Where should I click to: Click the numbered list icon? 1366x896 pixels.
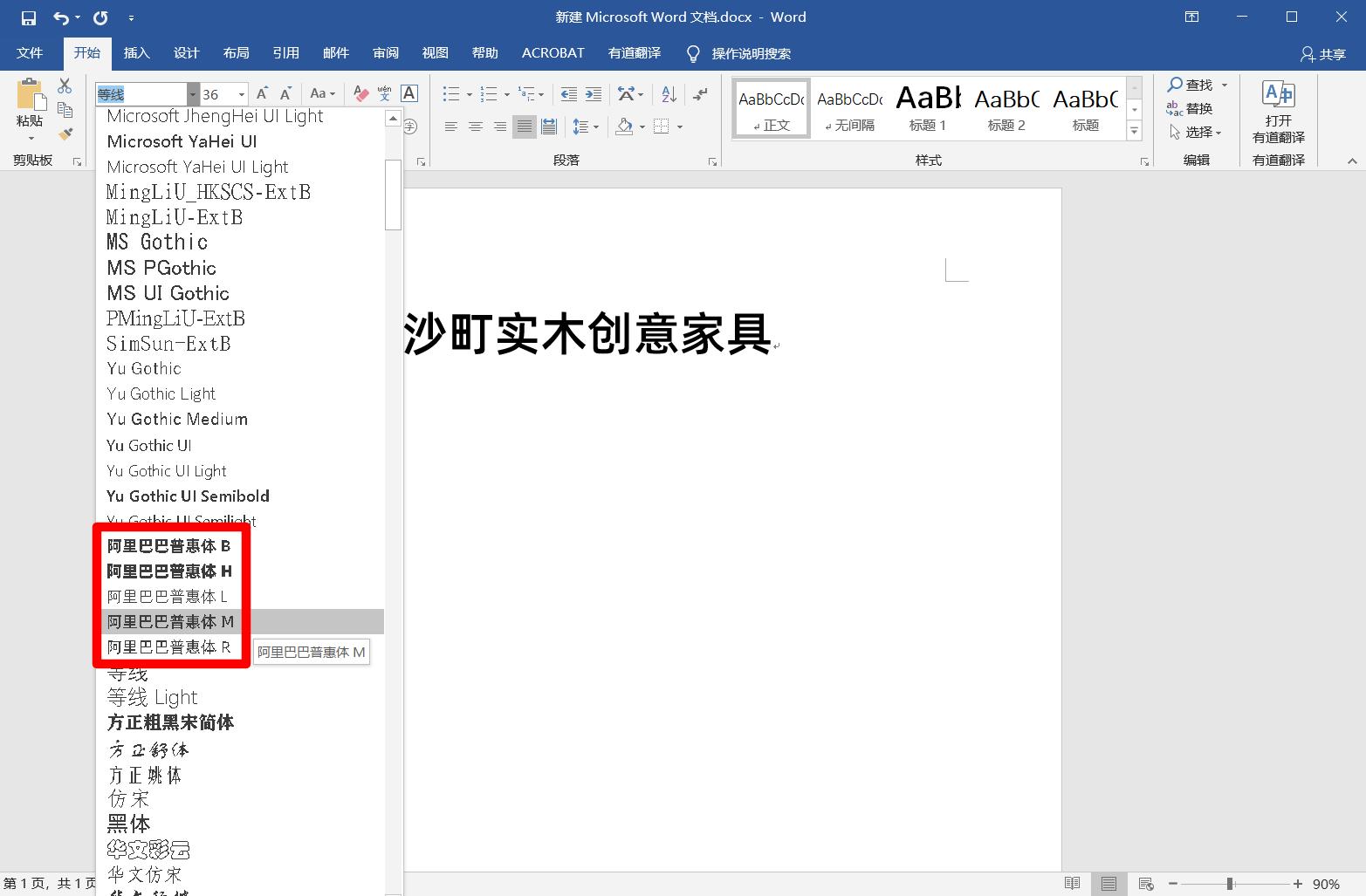click(490, 93)
